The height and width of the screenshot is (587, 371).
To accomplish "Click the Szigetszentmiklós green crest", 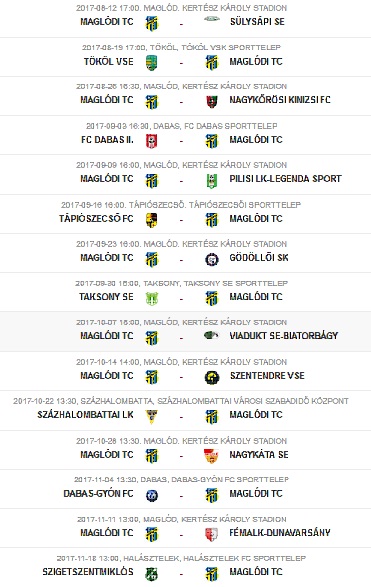I will click(152, 574).
